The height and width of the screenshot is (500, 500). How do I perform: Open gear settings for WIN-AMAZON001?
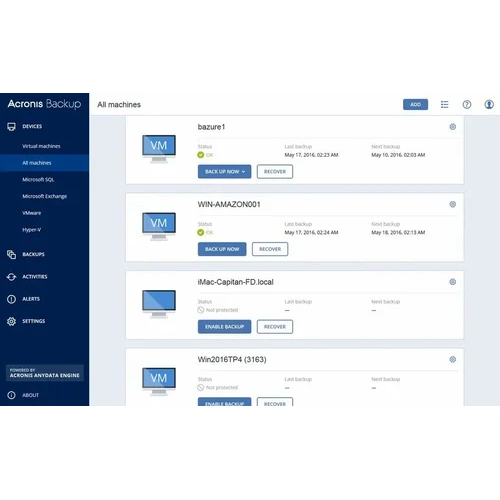tap(453, 204)
